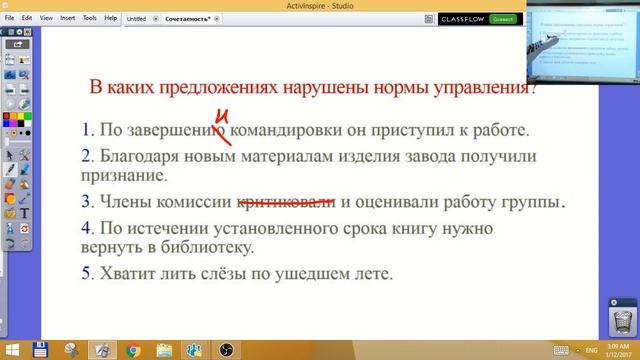Close the Сочетаемость tab

point(217,19)
